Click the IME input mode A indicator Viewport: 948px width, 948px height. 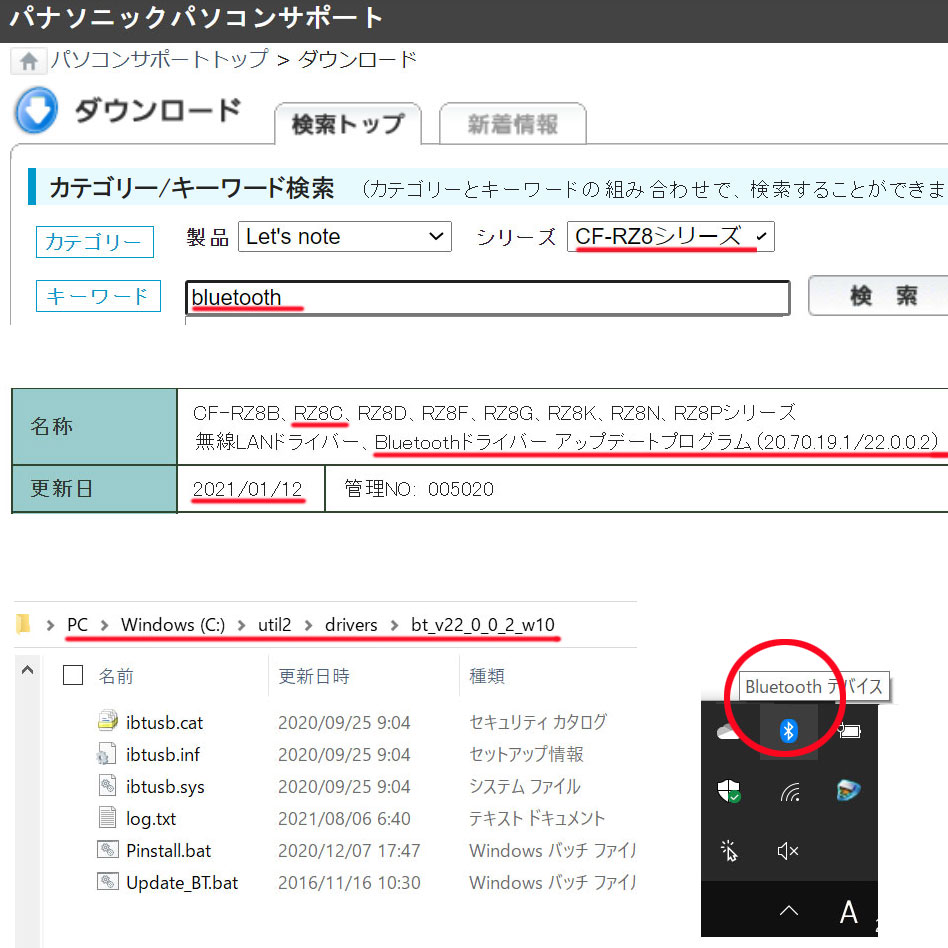pyautogui.click(x=848, y=912)
